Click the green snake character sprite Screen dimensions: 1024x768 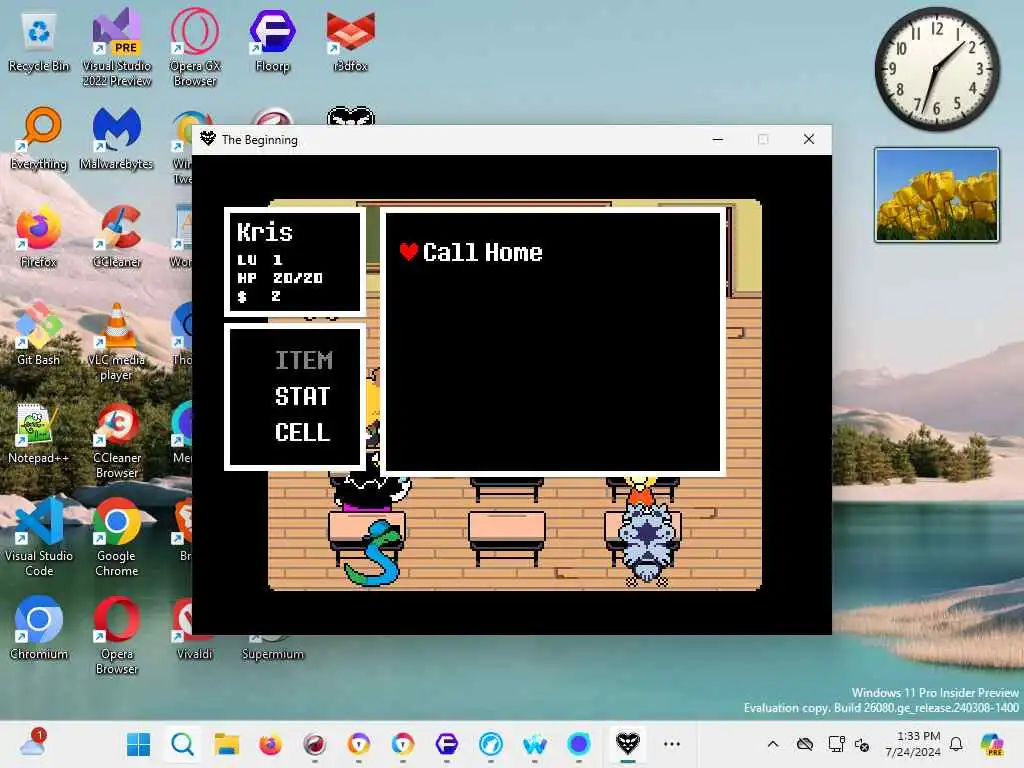tap(373, 552)
